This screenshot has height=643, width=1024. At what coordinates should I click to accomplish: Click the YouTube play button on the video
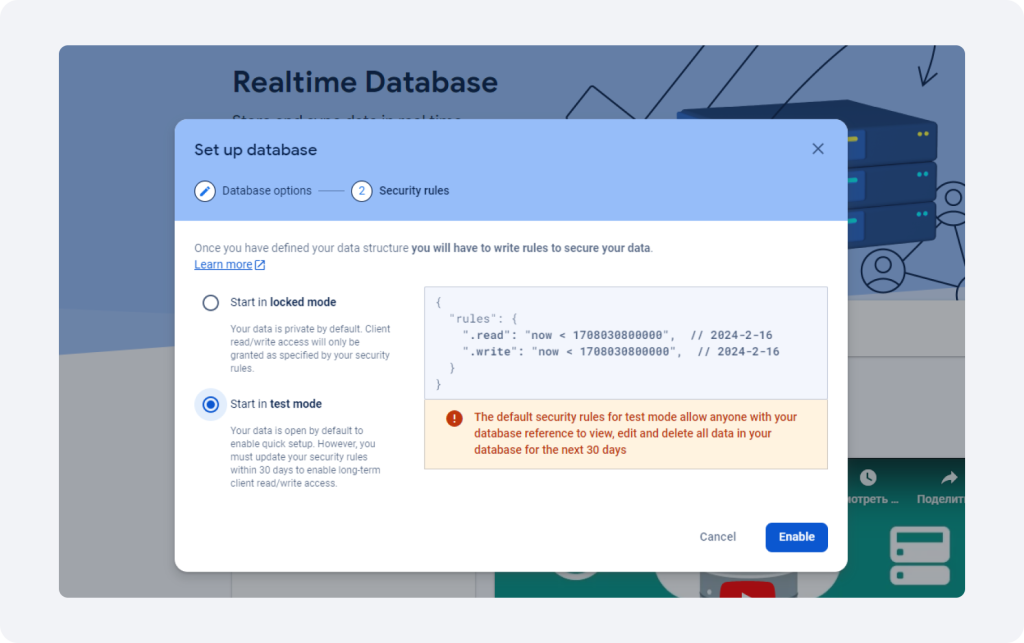click(747, 590)
